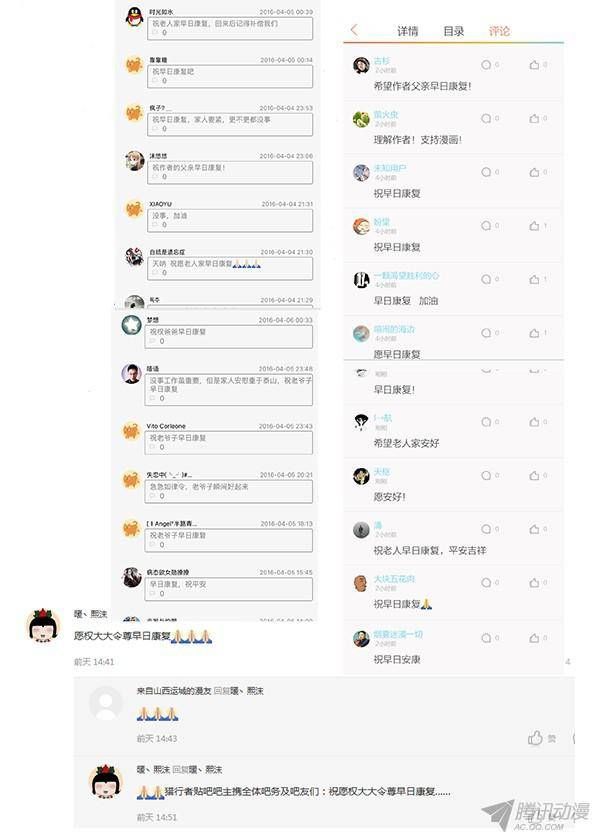Screen dimensions: 599x838
Task: Click the 腾讯动漫 watermark logo
Action: [x=536, y=816]
